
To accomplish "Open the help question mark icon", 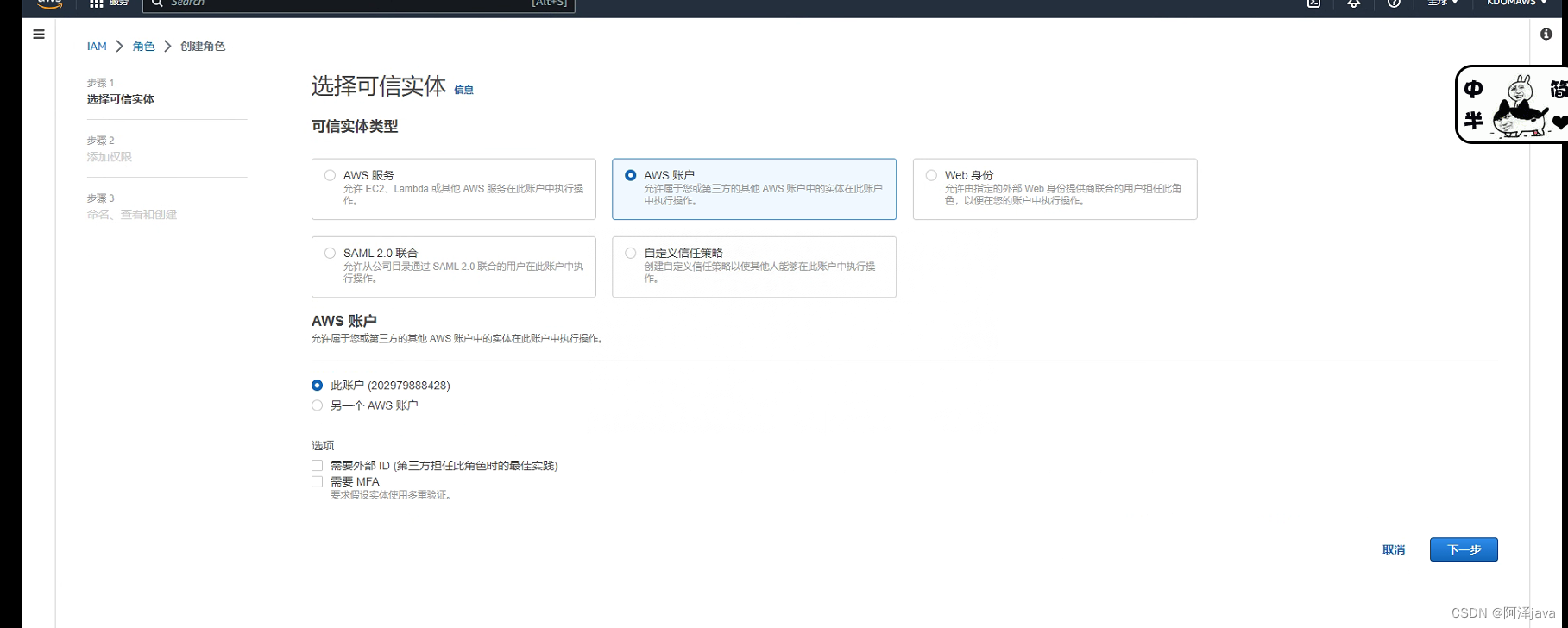I will tap(1394, 3).
